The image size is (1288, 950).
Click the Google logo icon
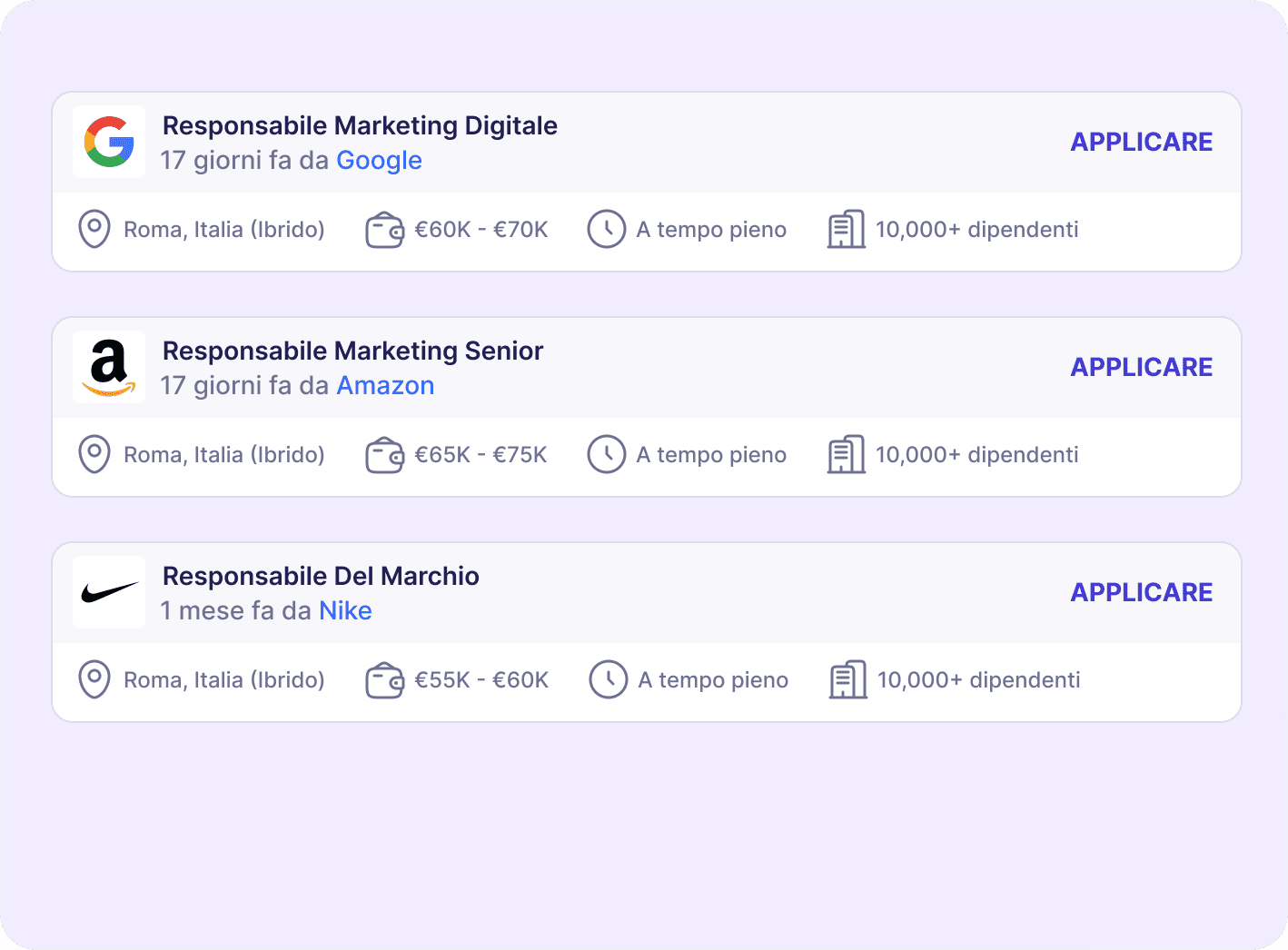109,142
